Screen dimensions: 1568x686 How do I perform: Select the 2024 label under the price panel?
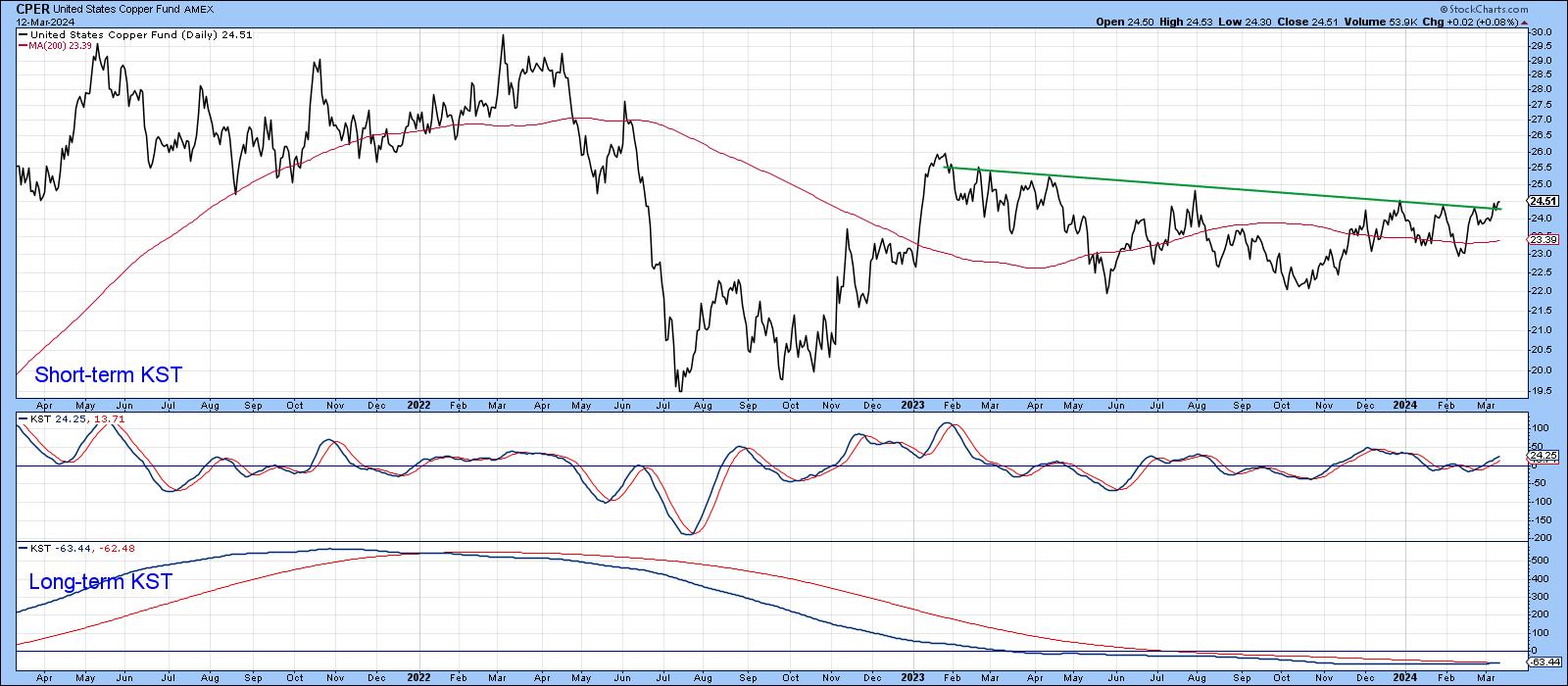click(1404, 404)
